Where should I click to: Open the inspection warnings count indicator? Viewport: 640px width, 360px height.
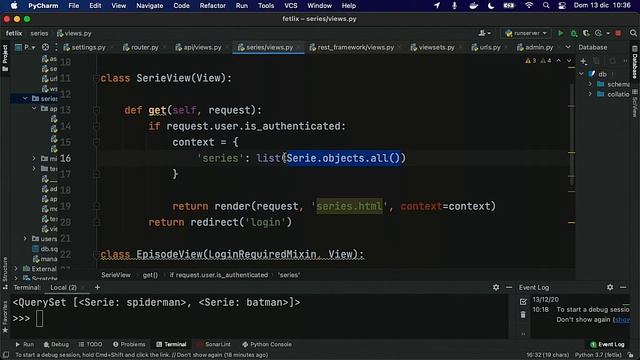coord(538,60)
